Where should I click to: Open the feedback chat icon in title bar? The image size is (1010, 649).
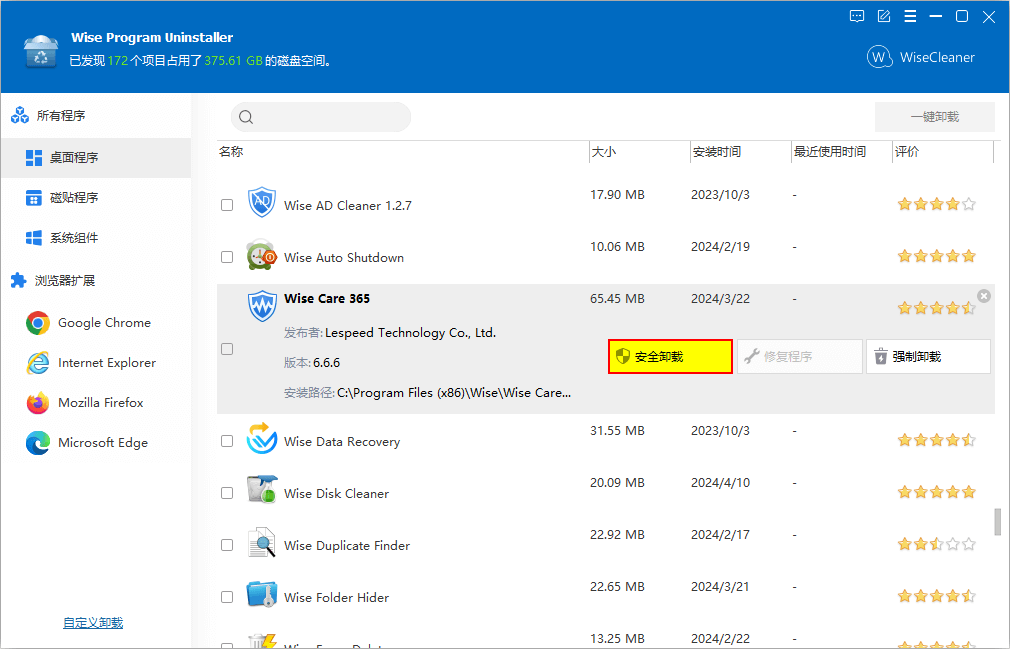(x=857, y=17)
